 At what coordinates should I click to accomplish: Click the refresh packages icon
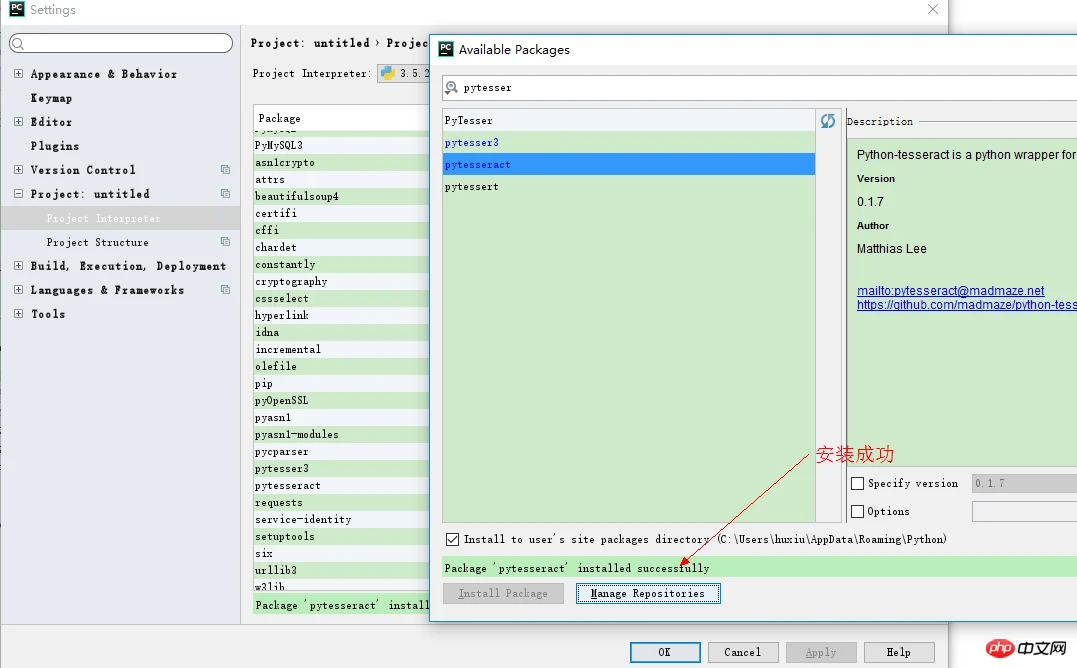tap(828, 121)
